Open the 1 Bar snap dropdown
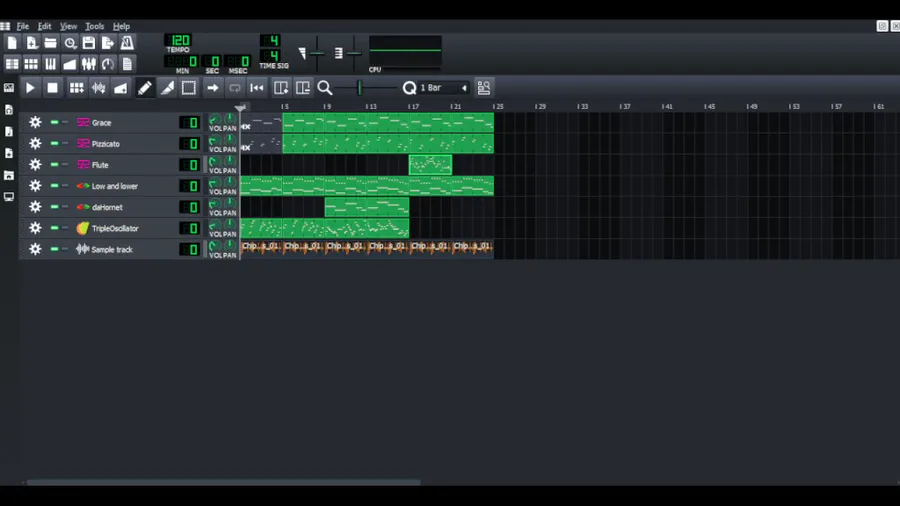This screenshot has width=900, height=506. point(443,88)
